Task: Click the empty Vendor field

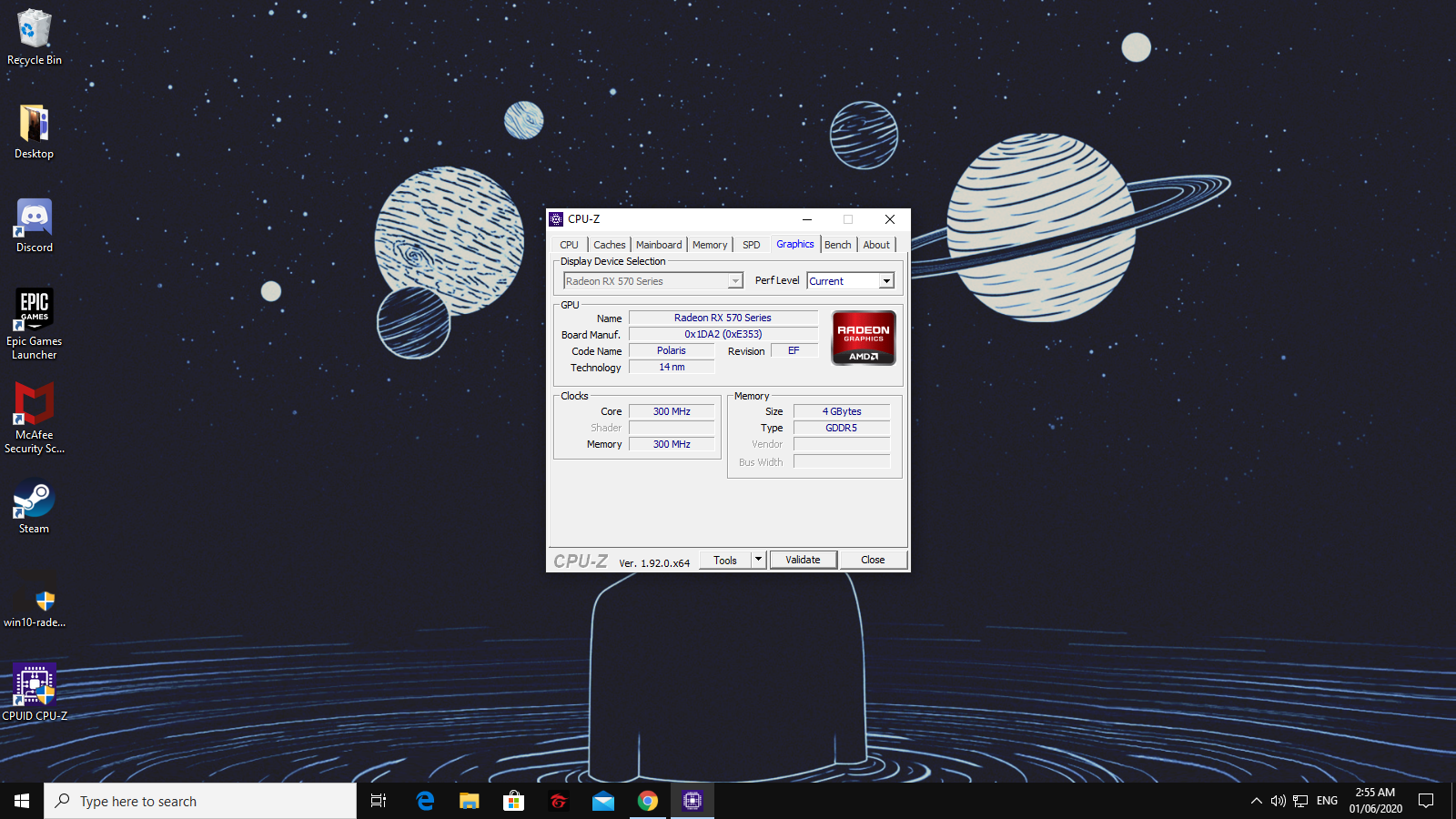Action: coord(842,444)
